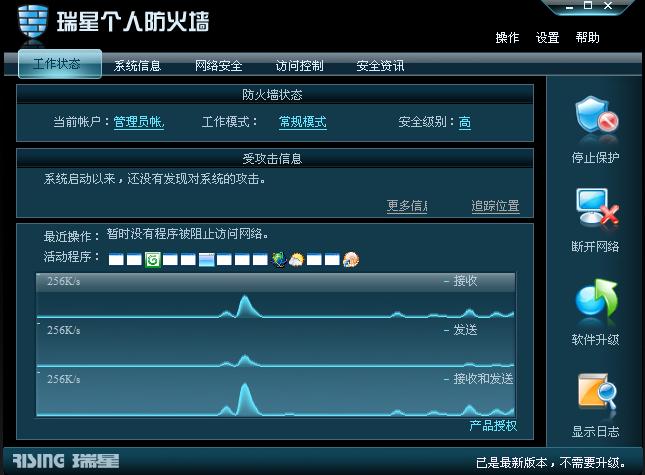
Task: Click the 停止保护 shield icon
Action: [x=596, y=116]
